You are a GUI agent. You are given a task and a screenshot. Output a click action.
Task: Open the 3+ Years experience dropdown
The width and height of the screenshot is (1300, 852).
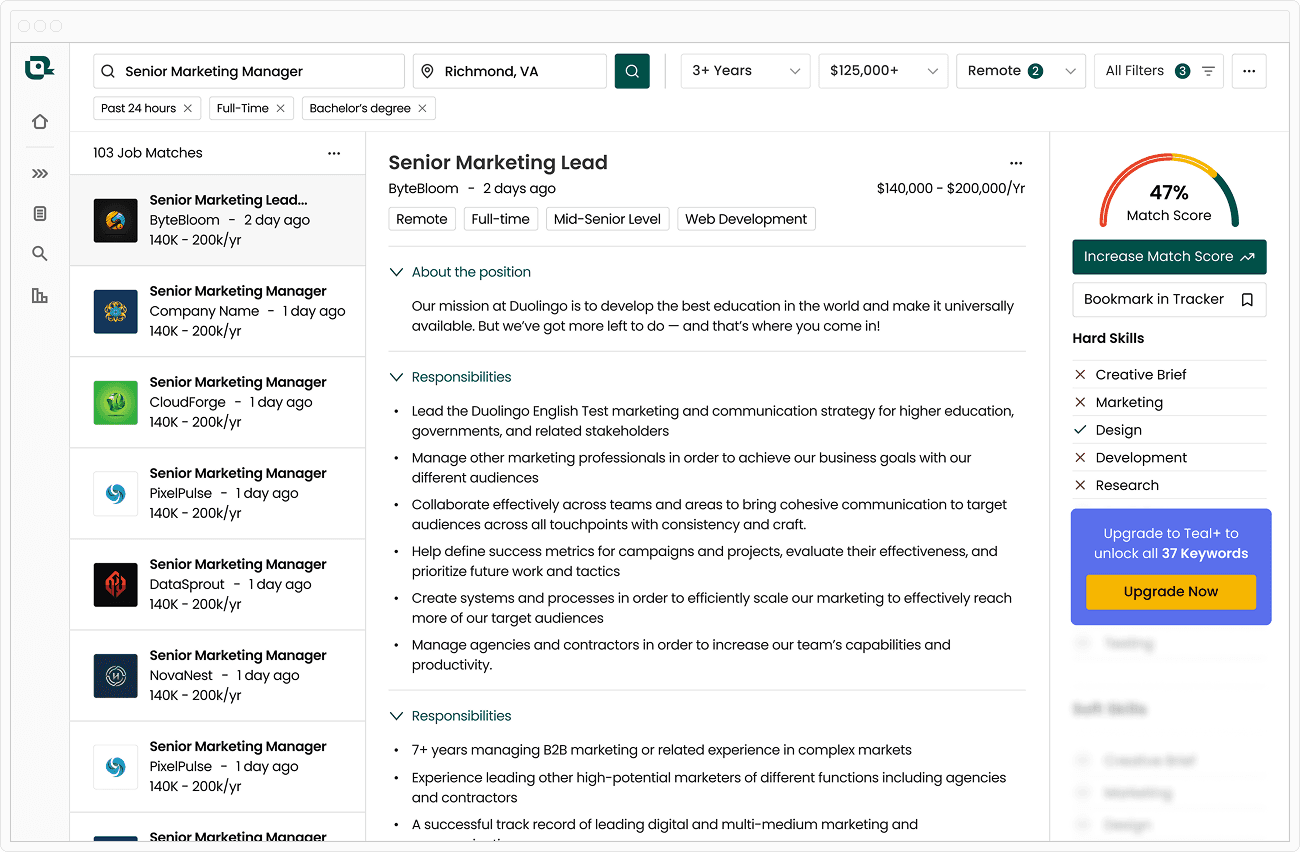[x=746, y=71]
